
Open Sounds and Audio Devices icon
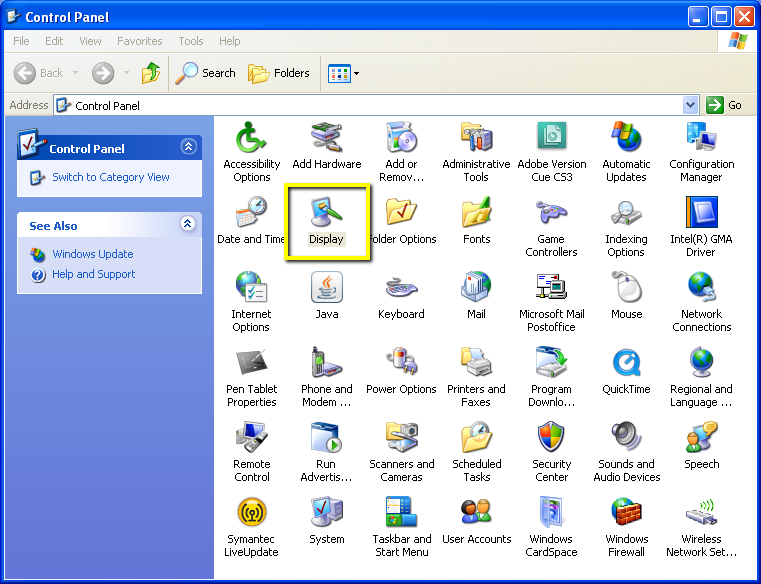[626, 437]
